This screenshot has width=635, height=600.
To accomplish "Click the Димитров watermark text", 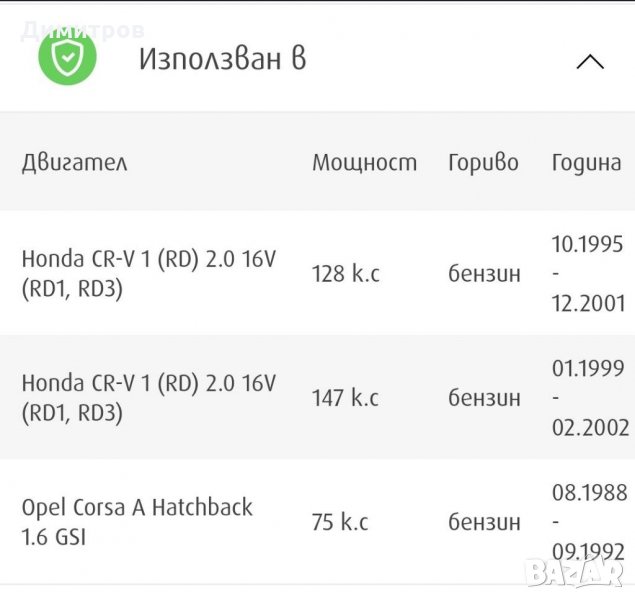I will [83, 30].
